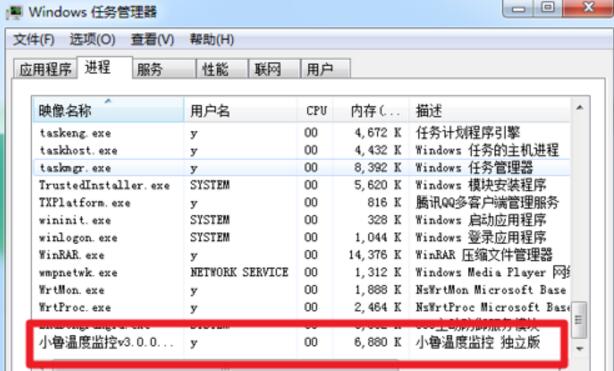Sort by the 内存 column header
Screen dimensions: 614x371
coord(371,111)
